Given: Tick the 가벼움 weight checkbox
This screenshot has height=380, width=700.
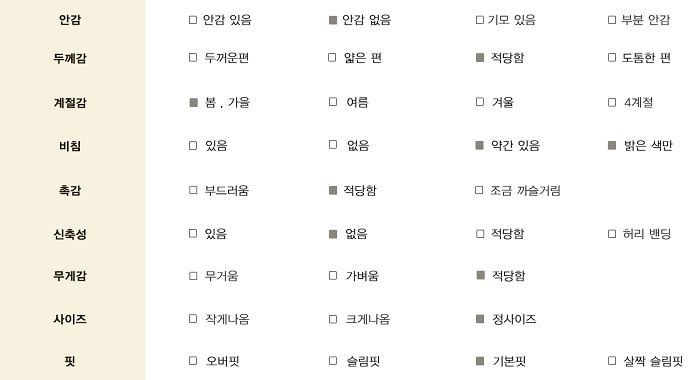Looking at the screenshot, I should coord(333,276).
